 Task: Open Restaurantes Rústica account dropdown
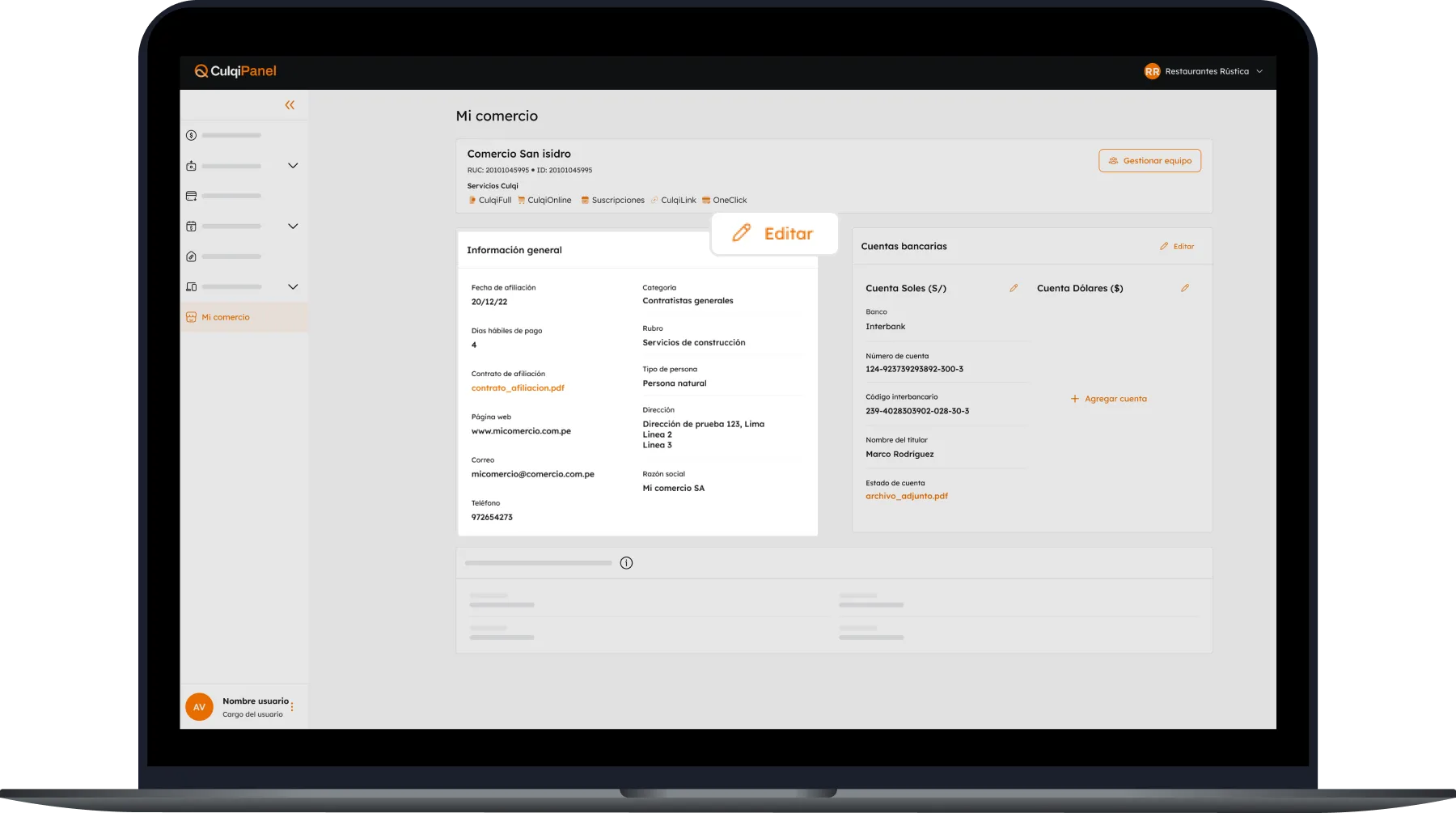[x=1204, y=71]
